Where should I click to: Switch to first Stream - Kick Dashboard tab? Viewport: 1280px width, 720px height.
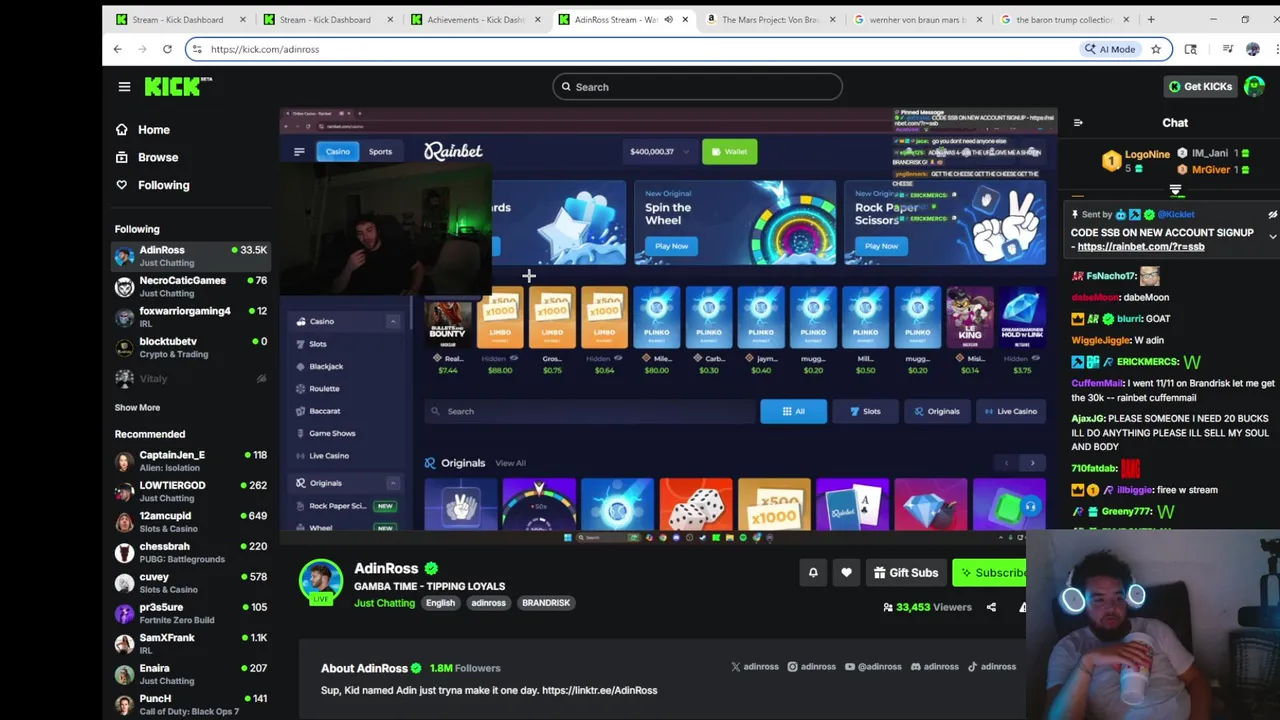tap(179, 20)
